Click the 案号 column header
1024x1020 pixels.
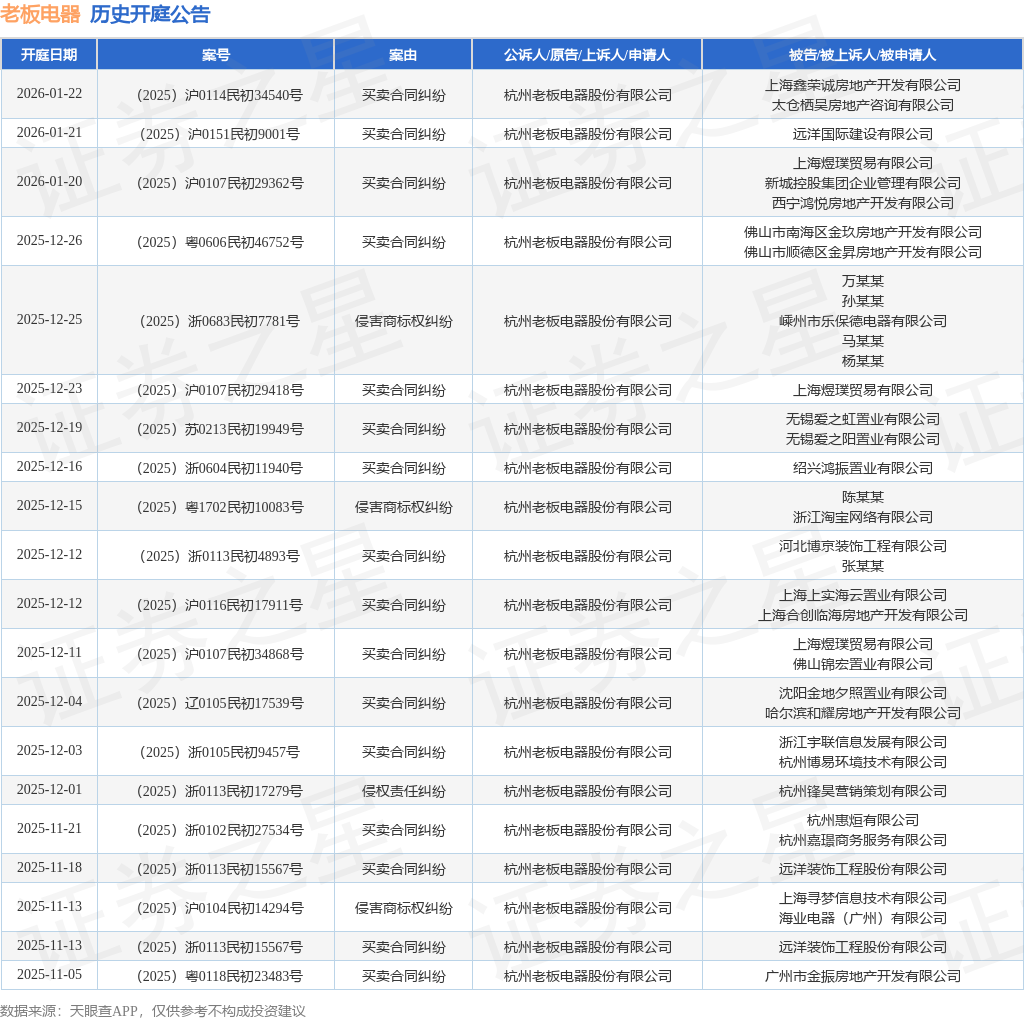click(x=216, y=55)
